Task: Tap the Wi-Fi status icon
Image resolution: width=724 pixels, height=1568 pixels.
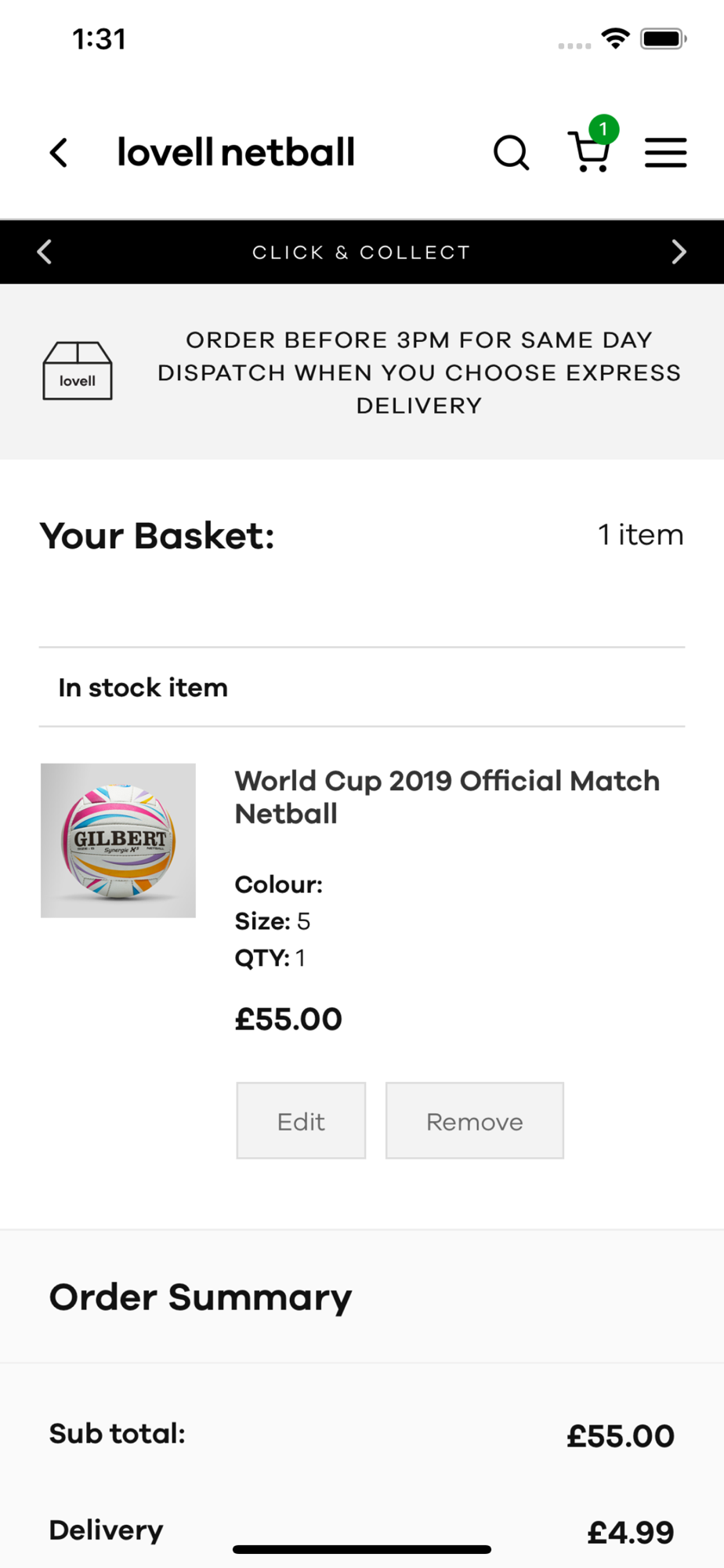Action: (616, 38)
